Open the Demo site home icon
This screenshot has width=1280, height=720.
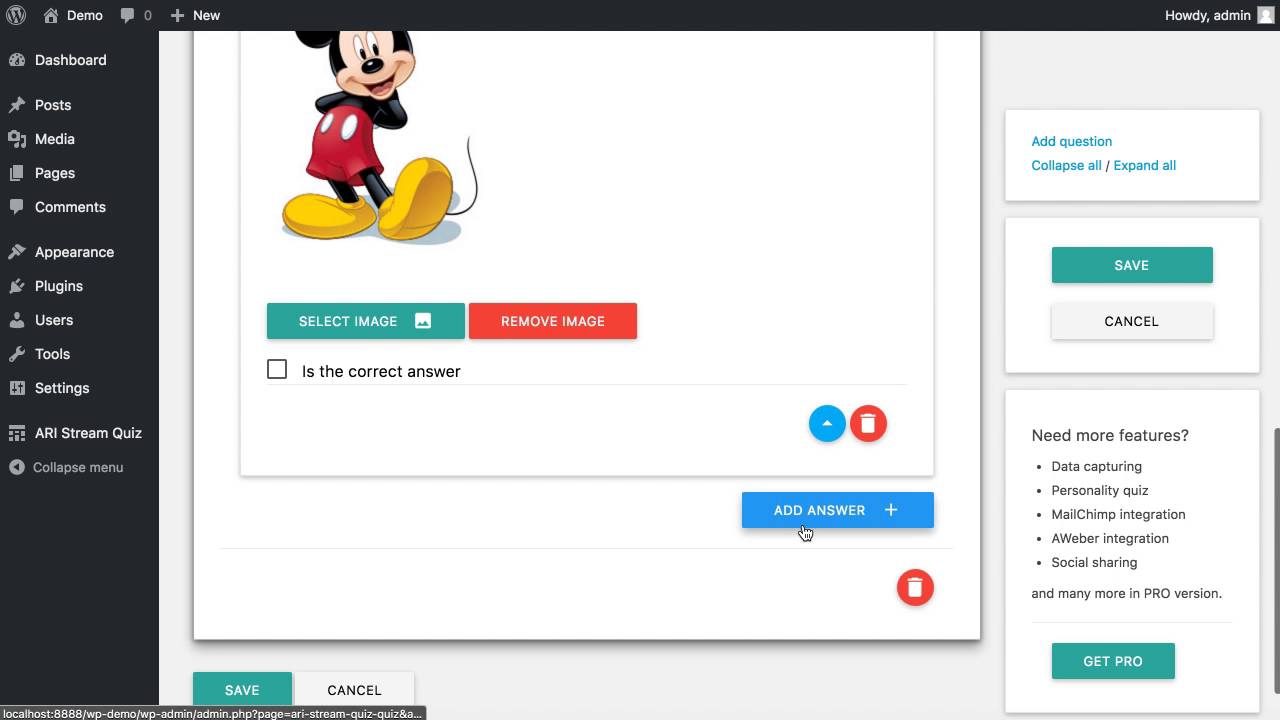point(51,15)
